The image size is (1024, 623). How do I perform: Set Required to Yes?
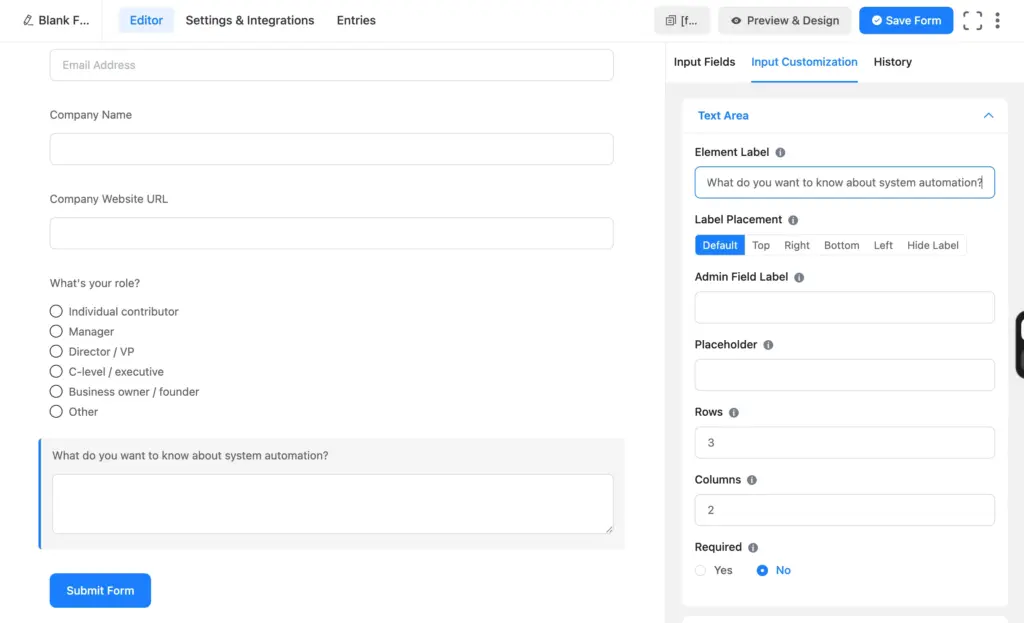tap(700, 571)
